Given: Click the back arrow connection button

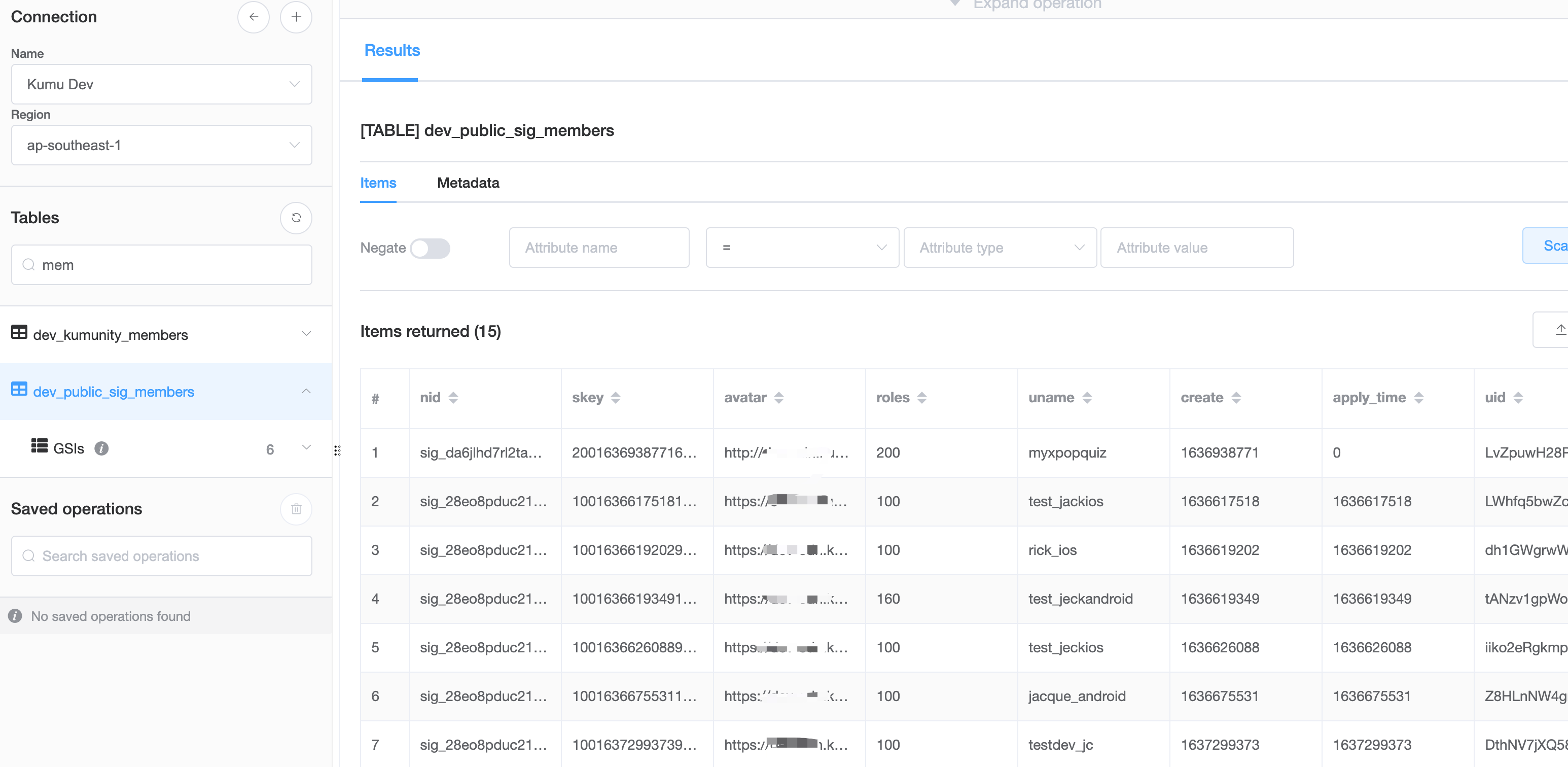Looking at the screenshot, I should pyautogui.click(x=253, y=17).
